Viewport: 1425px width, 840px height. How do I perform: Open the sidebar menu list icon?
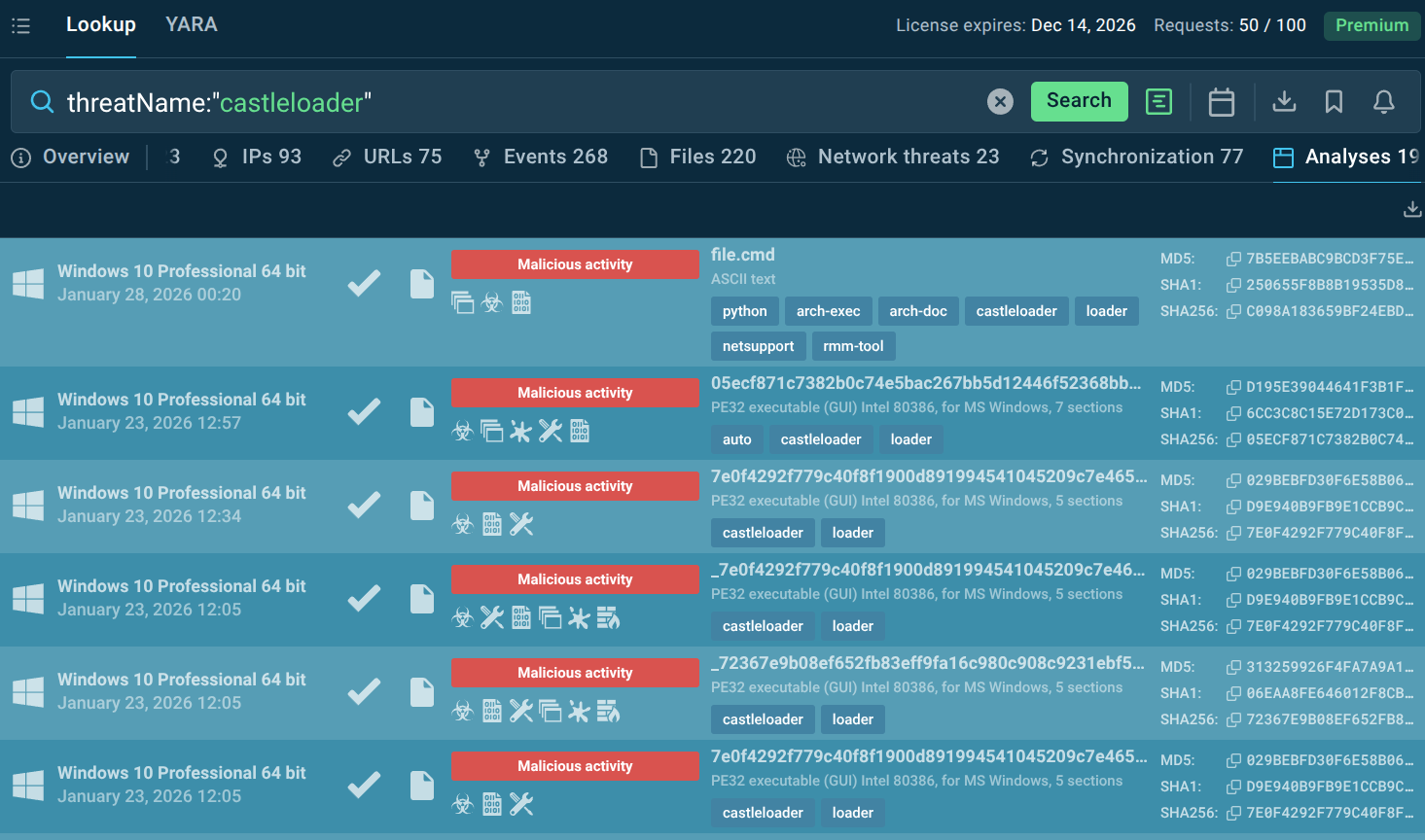point(20,26)
